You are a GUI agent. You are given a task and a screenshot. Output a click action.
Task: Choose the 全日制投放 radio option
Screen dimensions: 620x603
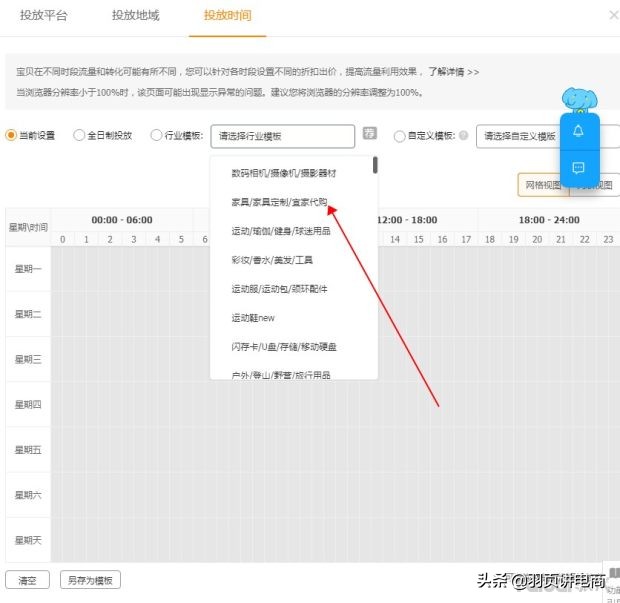pos(79,135)
